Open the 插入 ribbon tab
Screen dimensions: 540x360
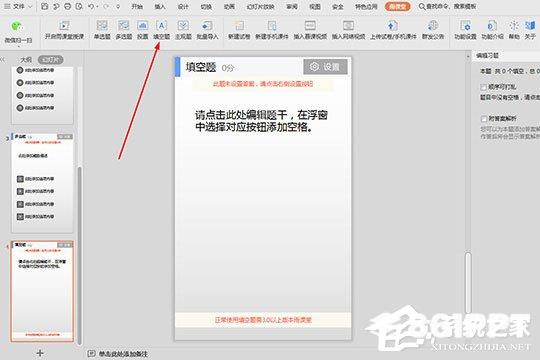click(160, 7)
